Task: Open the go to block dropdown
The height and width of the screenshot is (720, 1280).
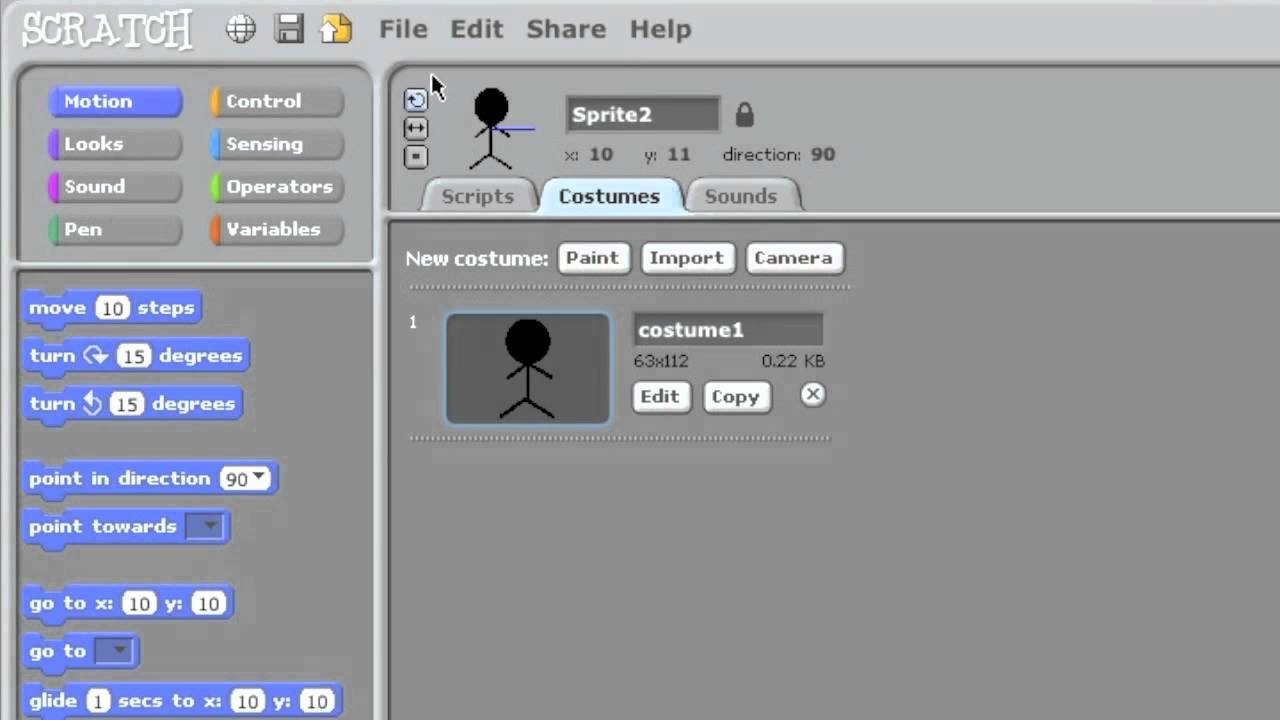Action: click(x=115, y=651)
